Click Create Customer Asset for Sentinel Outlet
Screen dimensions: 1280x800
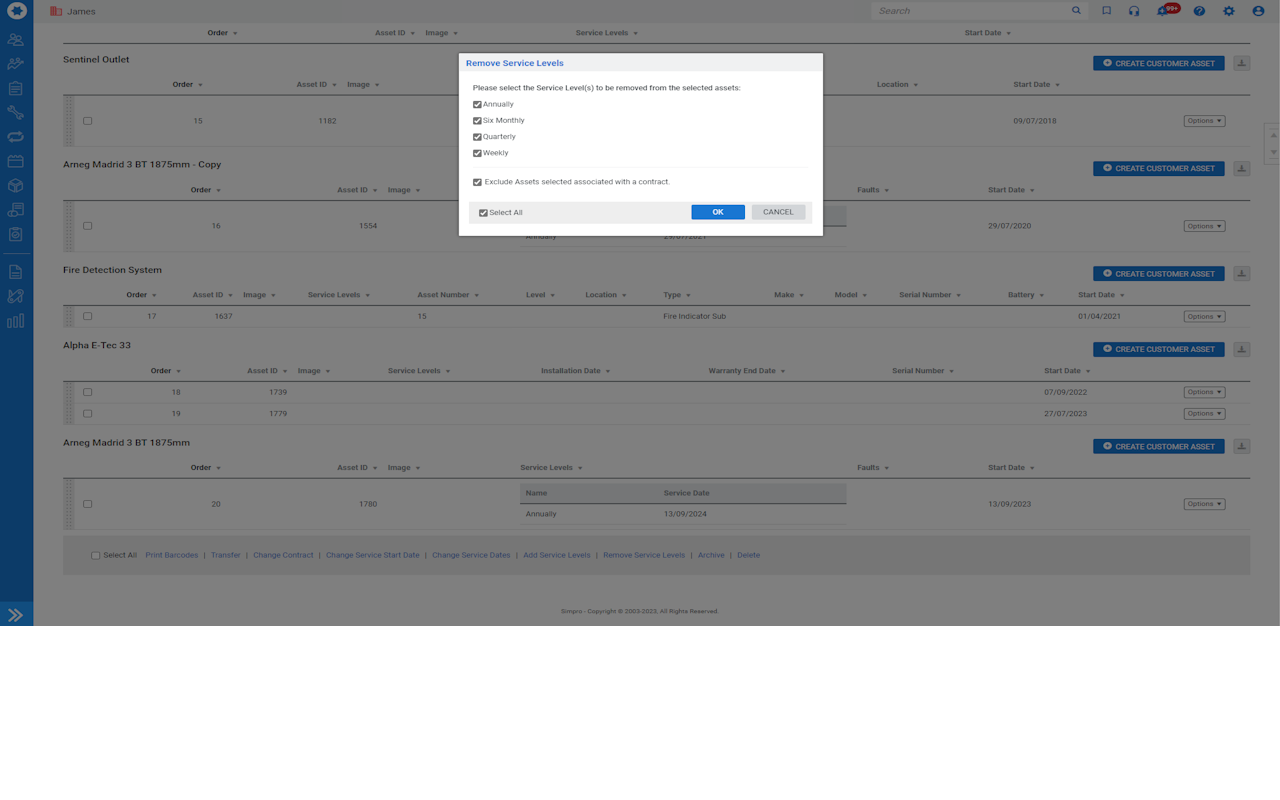click(1159, 63)
